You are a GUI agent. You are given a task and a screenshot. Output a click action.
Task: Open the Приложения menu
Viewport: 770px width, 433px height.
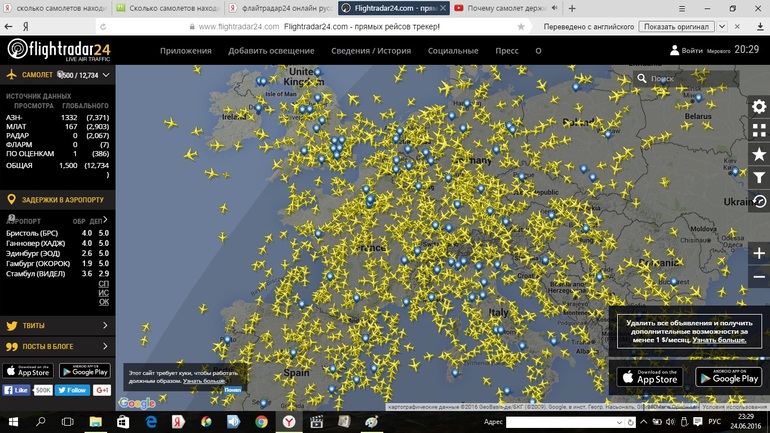pos(185,50)
